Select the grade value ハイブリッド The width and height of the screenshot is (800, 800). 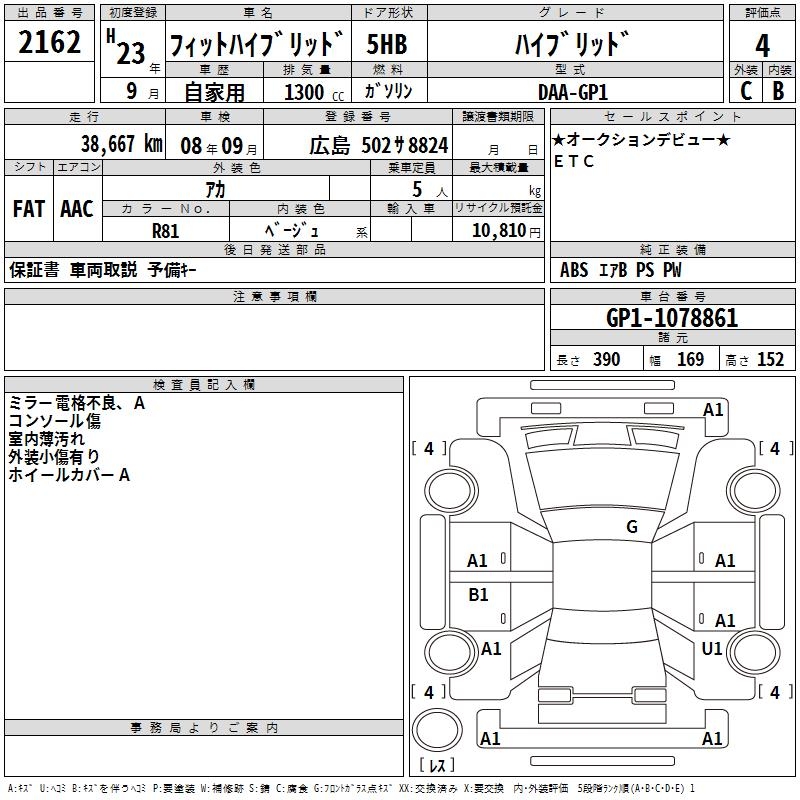572,43
